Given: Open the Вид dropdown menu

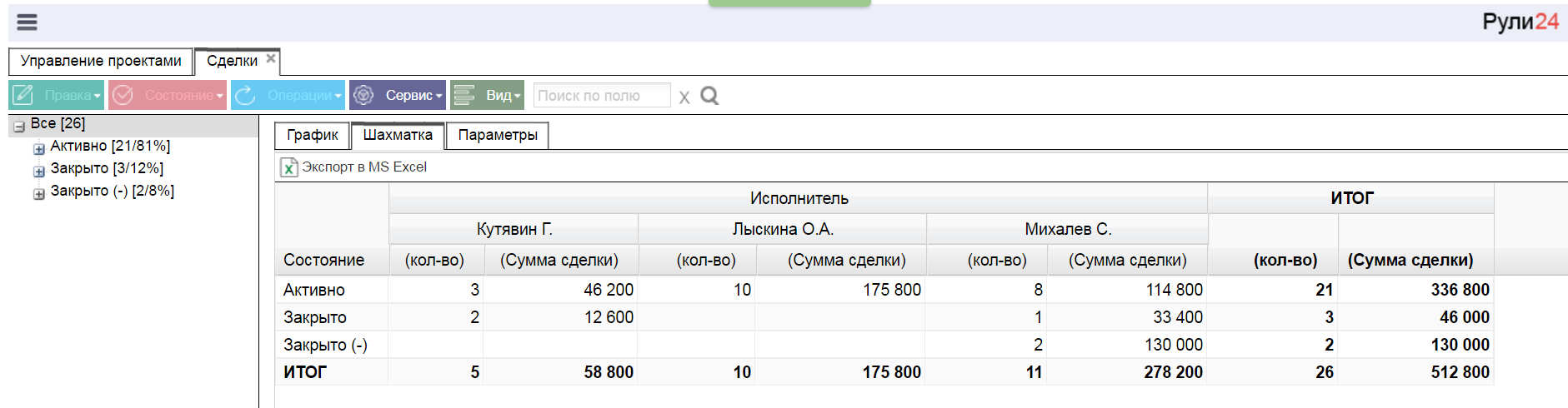Looking at the screenshot, I should tap(487, 95).
